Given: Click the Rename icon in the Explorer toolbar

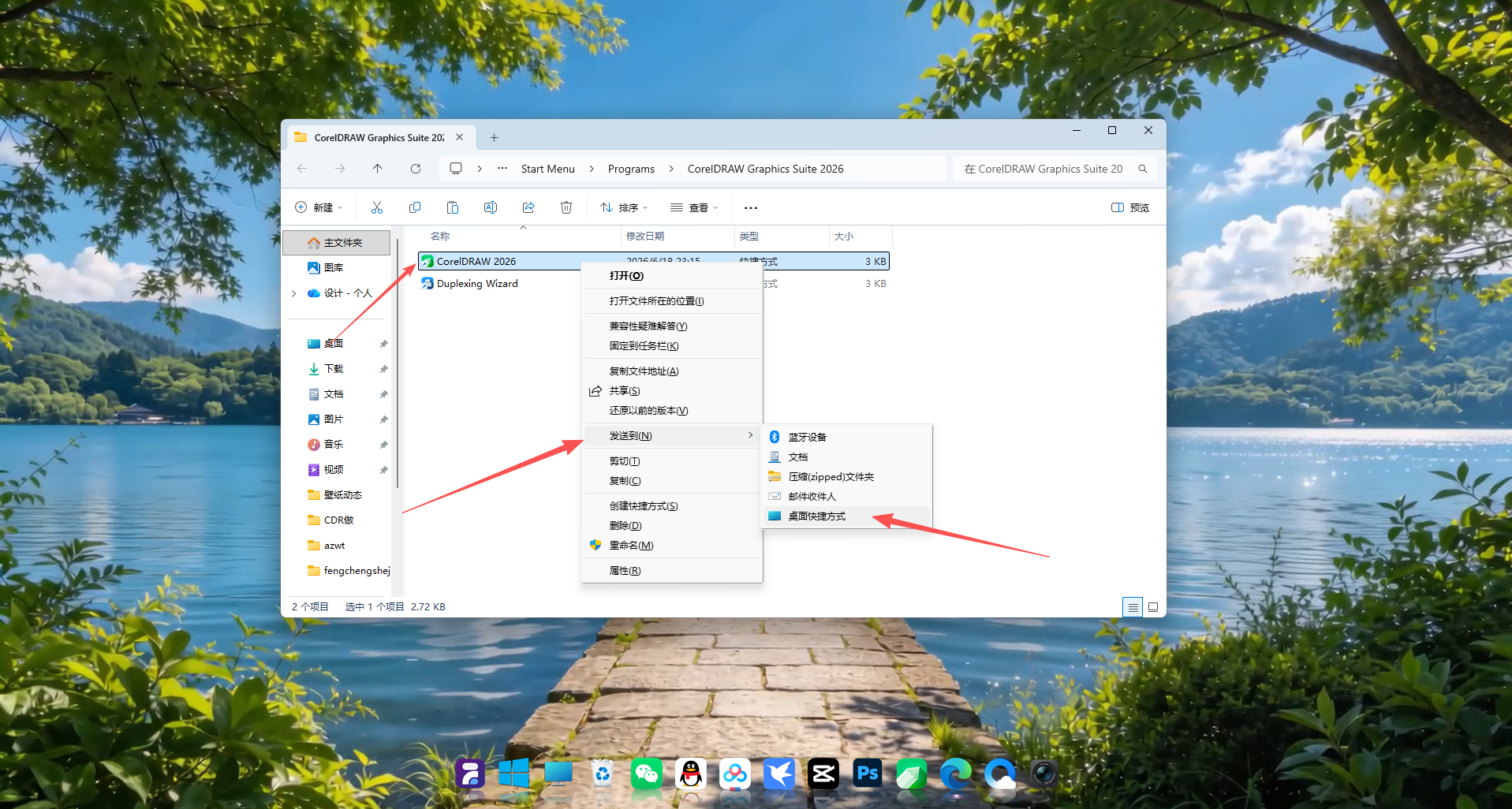Looking at the screenshot, I should [491, 207].
